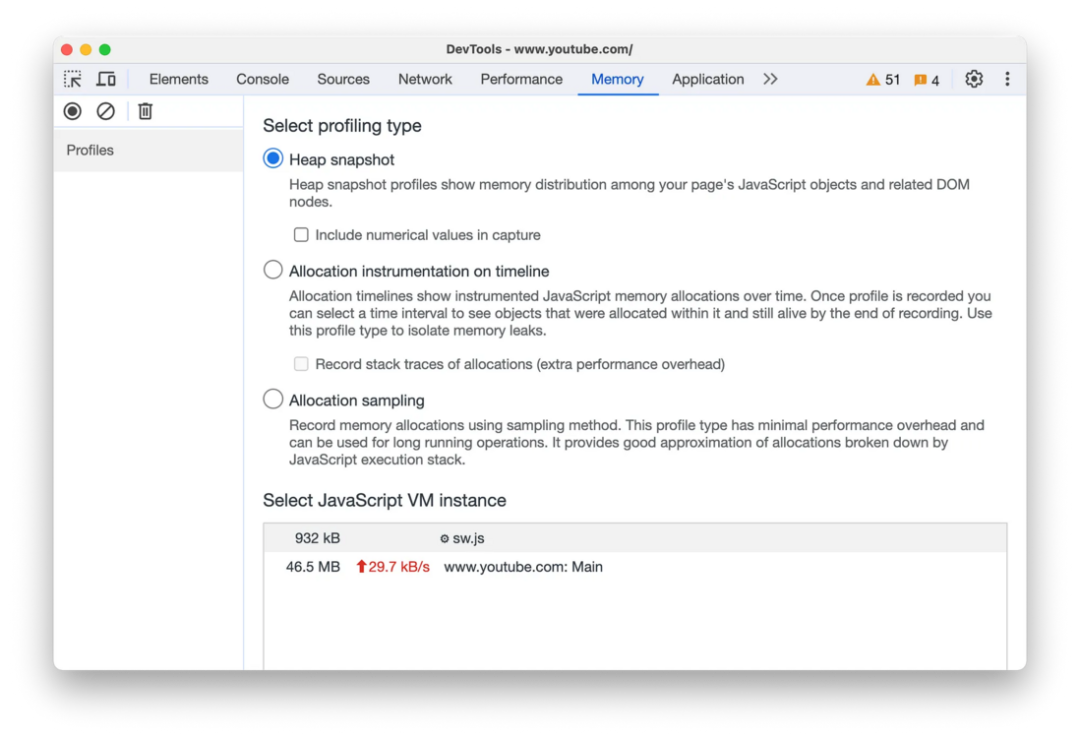The height and width of the screenshot is (741, 1080).
Task: Click the inspect element picker icon
Action: click(x=72, y=79)
